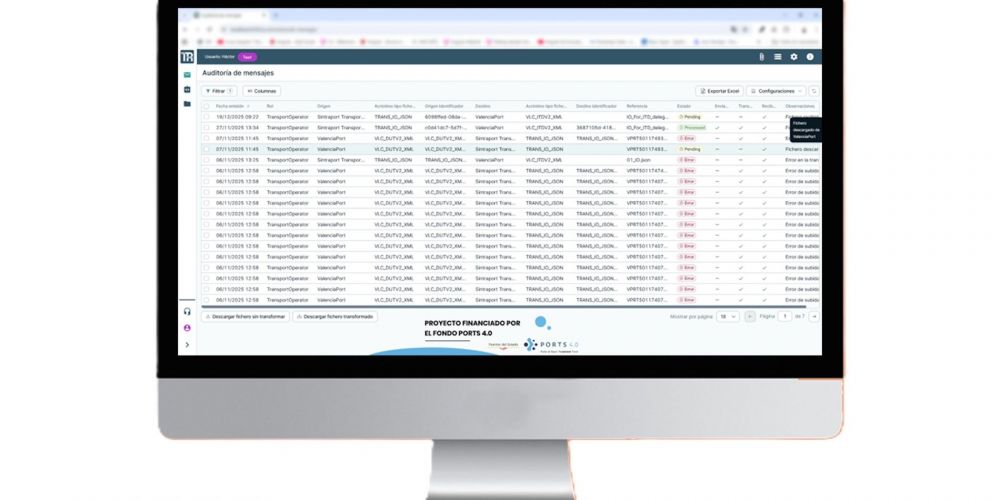Screen dimensions: 1000x500
Task: Click the refresh table icon button
Action: coord(814,91)
